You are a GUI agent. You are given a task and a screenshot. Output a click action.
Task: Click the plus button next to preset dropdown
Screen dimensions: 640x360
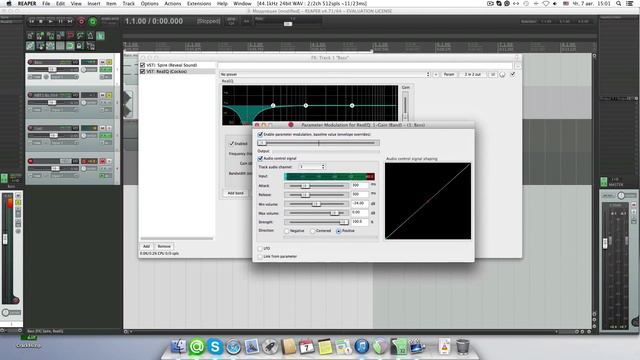pos(436,74)
